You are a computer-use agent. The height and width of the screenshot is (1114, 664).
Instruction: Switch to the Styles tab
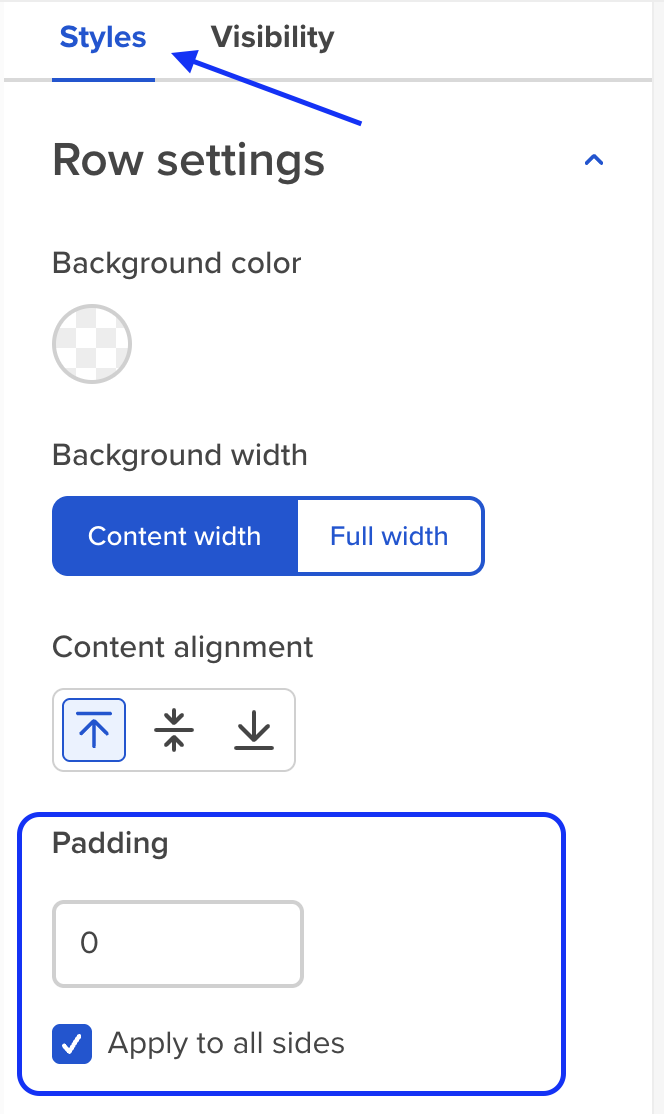tap(103, 38)
